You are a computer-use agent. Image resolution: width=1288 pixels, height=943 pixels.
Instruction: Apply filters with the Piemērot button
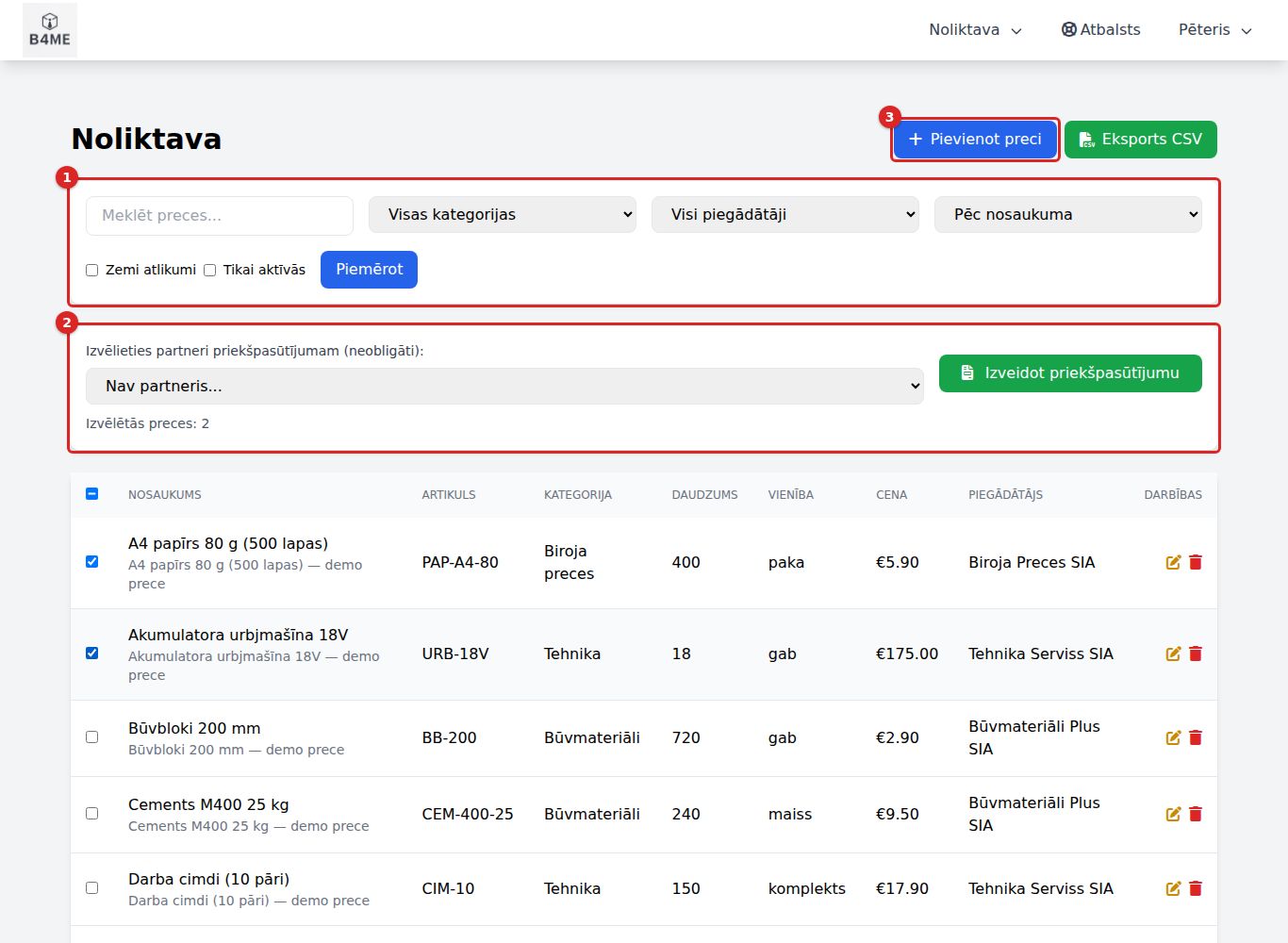[369, 270]
